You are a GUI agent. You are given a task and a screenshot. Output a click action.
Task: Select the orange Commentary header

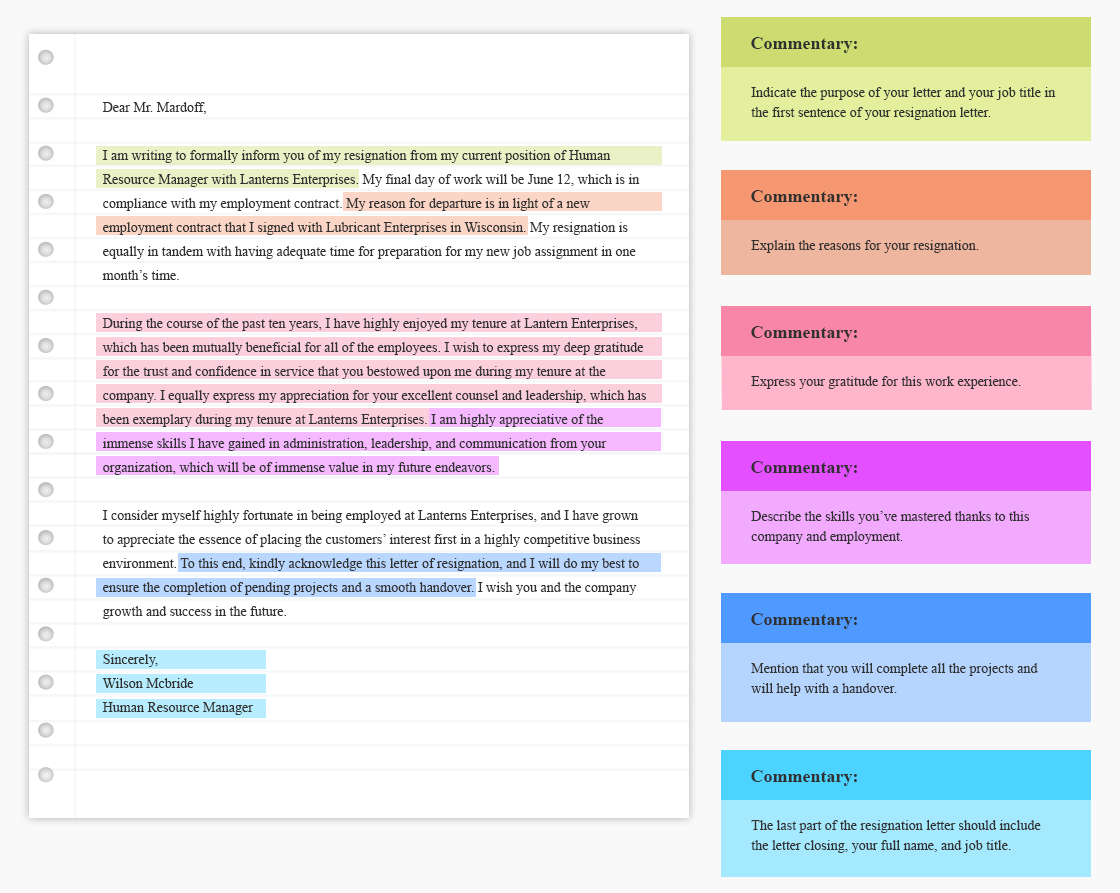click(x=905, y=196)
